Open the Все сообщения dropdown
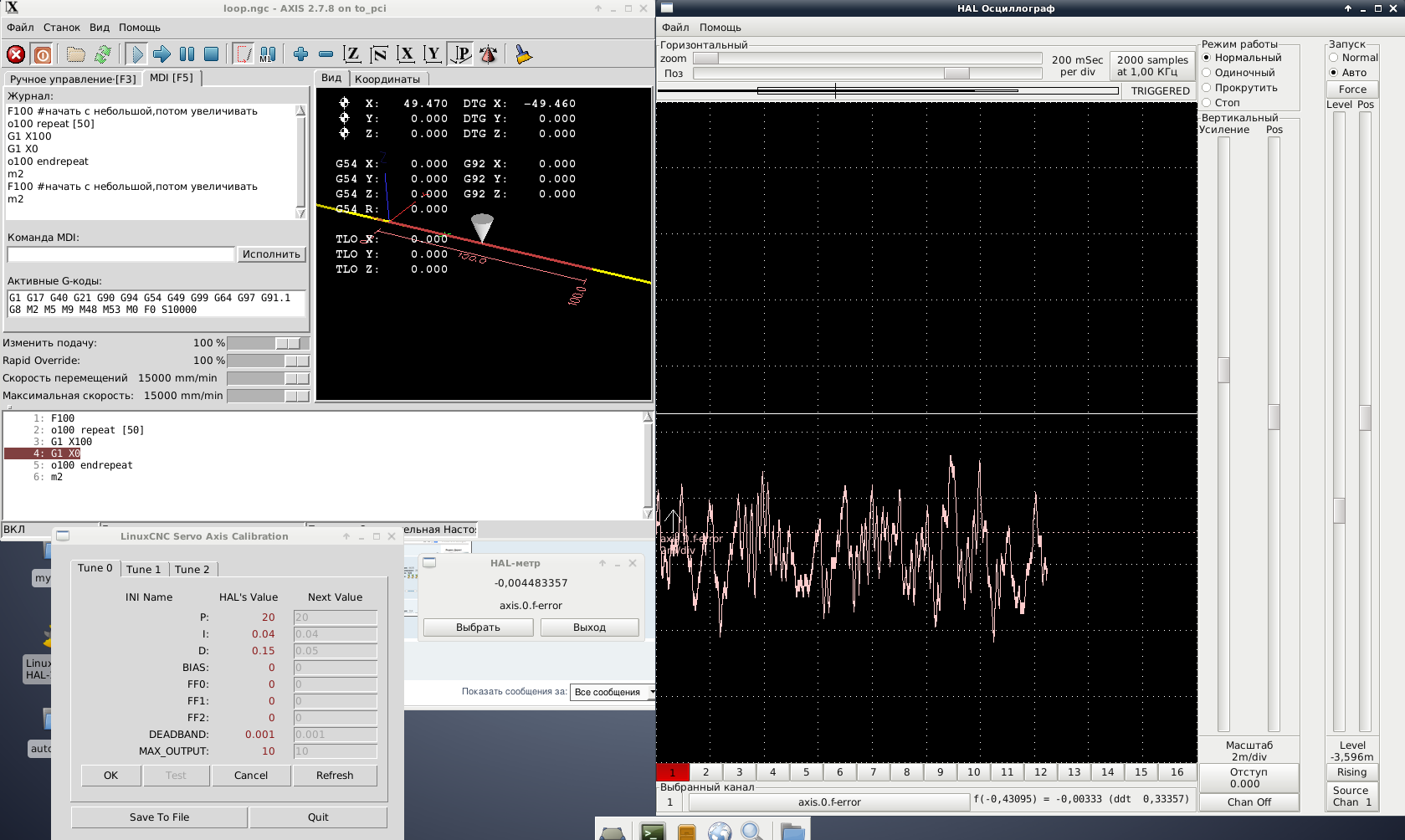Screen dimensions: 1405x840 (612, 692)
